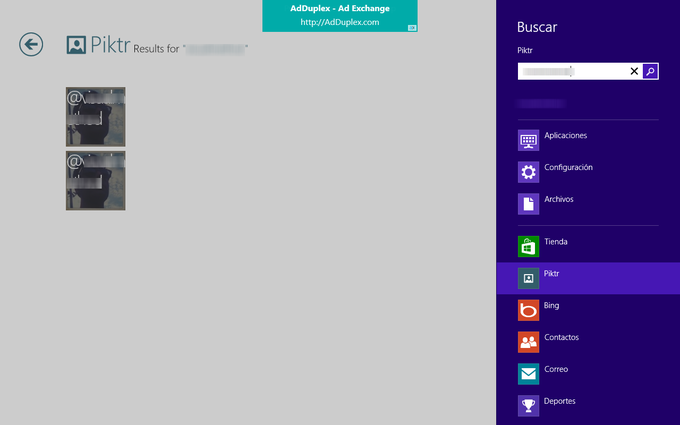This screenshot has width=680, height=425.
Task: Open the AdDuplex Ad Exchange banner
Action: point(340,16)
